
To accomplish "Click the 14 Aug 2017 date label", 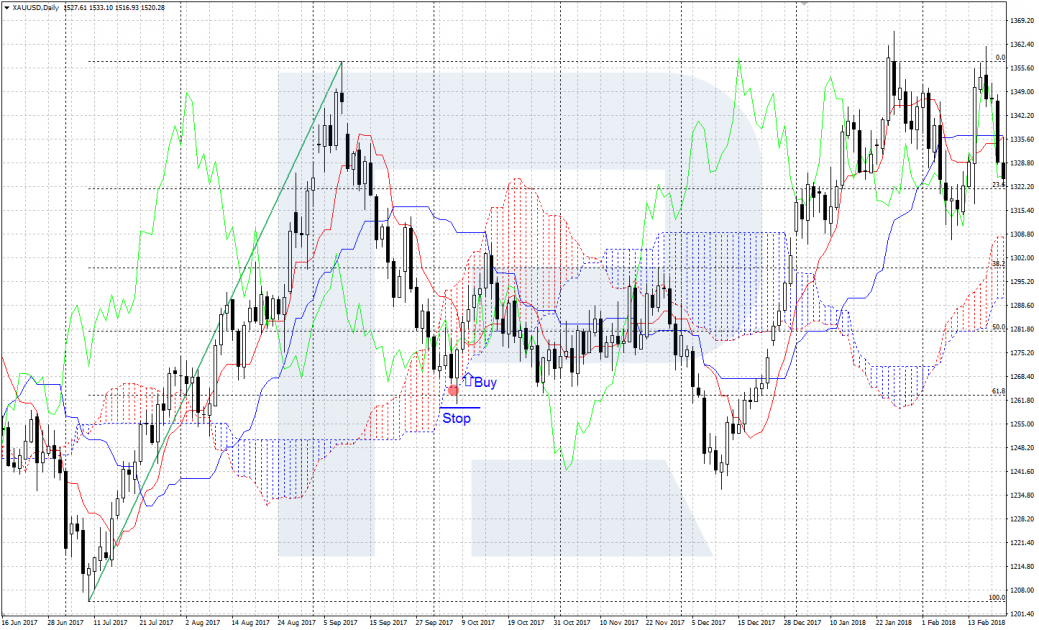I will click(x=251, y=623).
